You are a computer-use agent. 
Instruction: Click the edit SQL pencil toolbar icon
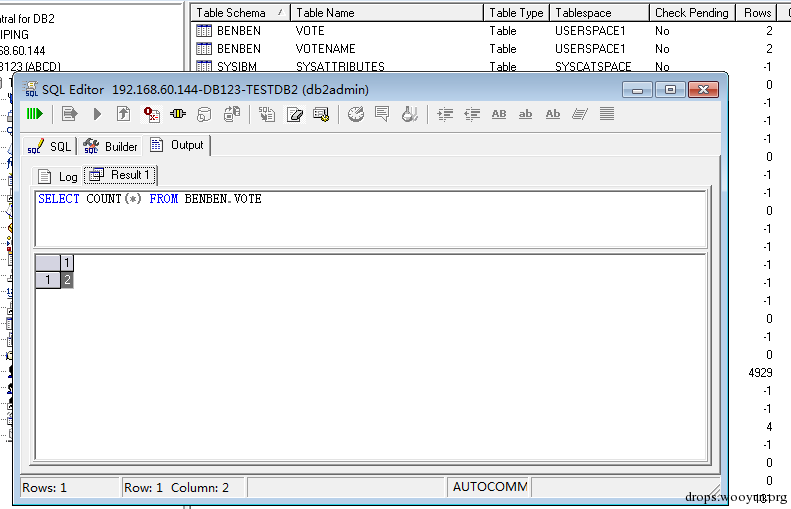point(294,115)
